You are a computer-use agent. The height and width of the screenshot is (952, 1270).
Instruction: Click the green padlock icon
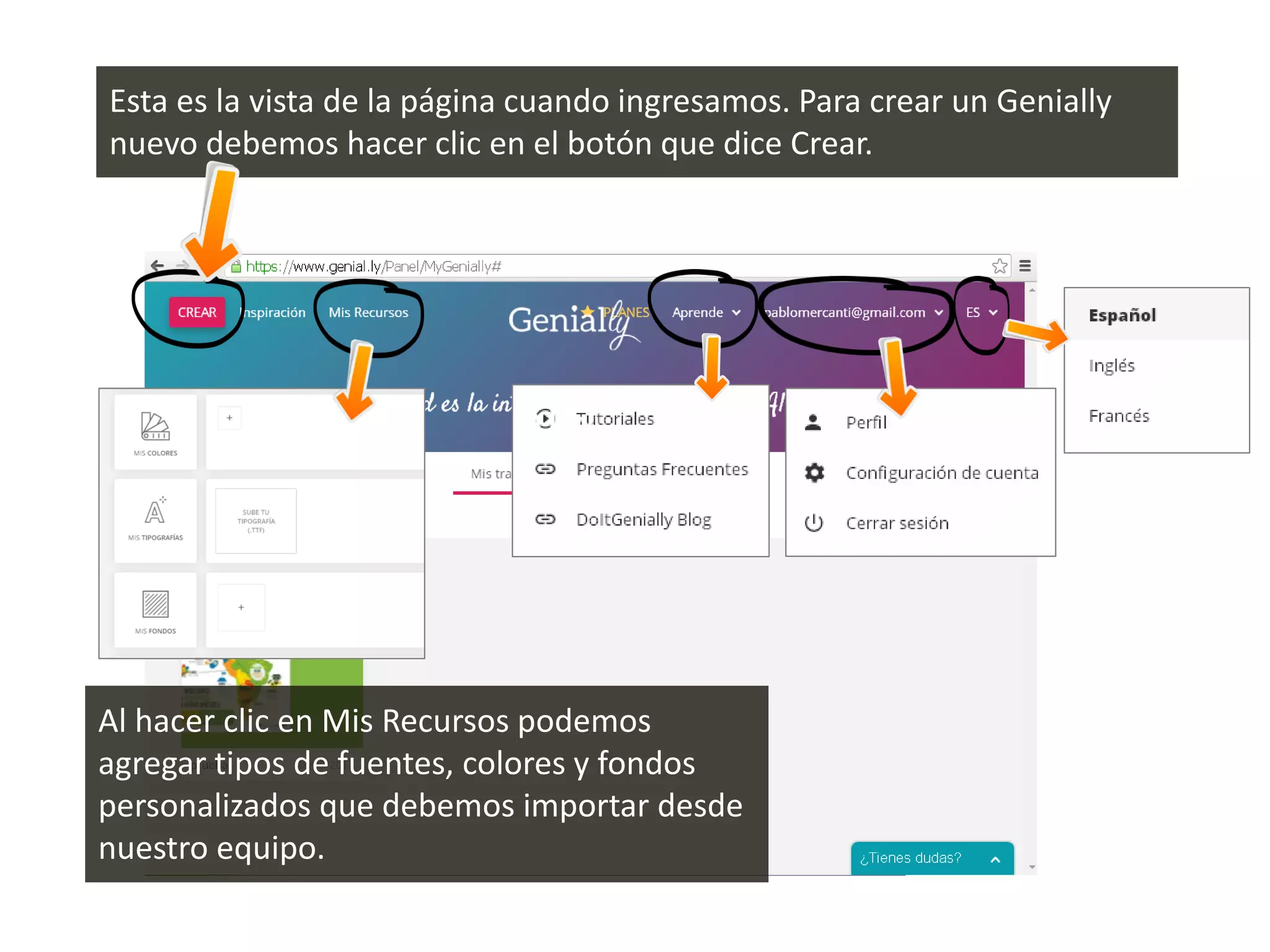click(x=236, y=267)
